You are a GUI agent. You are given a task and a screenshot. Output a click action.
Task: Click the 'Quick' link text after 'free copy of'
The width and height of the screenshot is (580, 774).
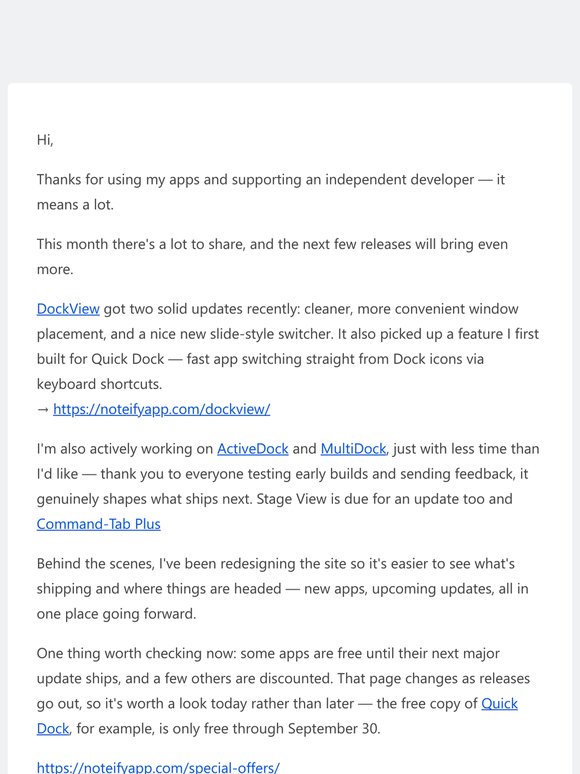500,703
